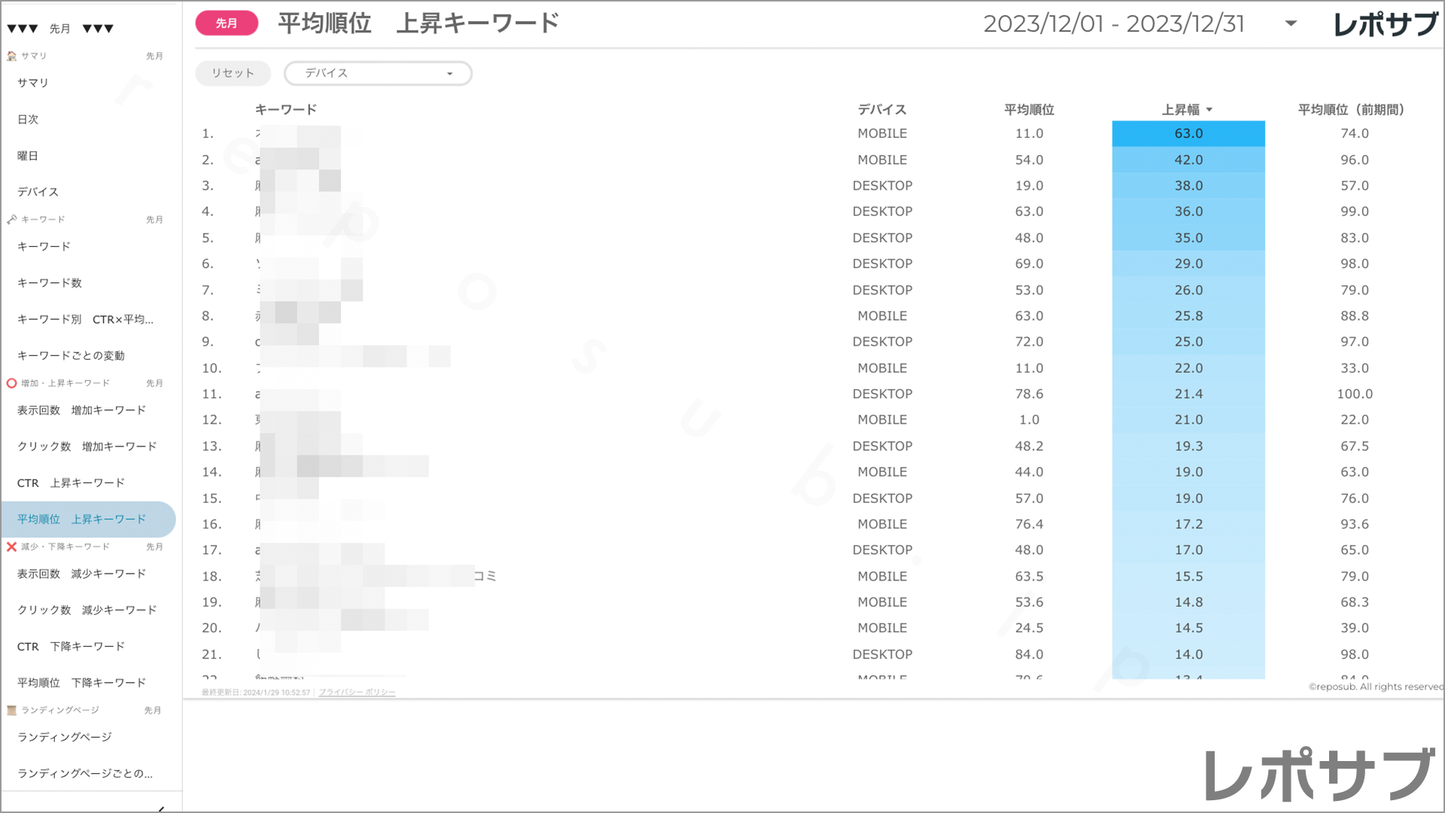Click the key icon beside キーワード section

pyautogui.click(x=12, y=219)
